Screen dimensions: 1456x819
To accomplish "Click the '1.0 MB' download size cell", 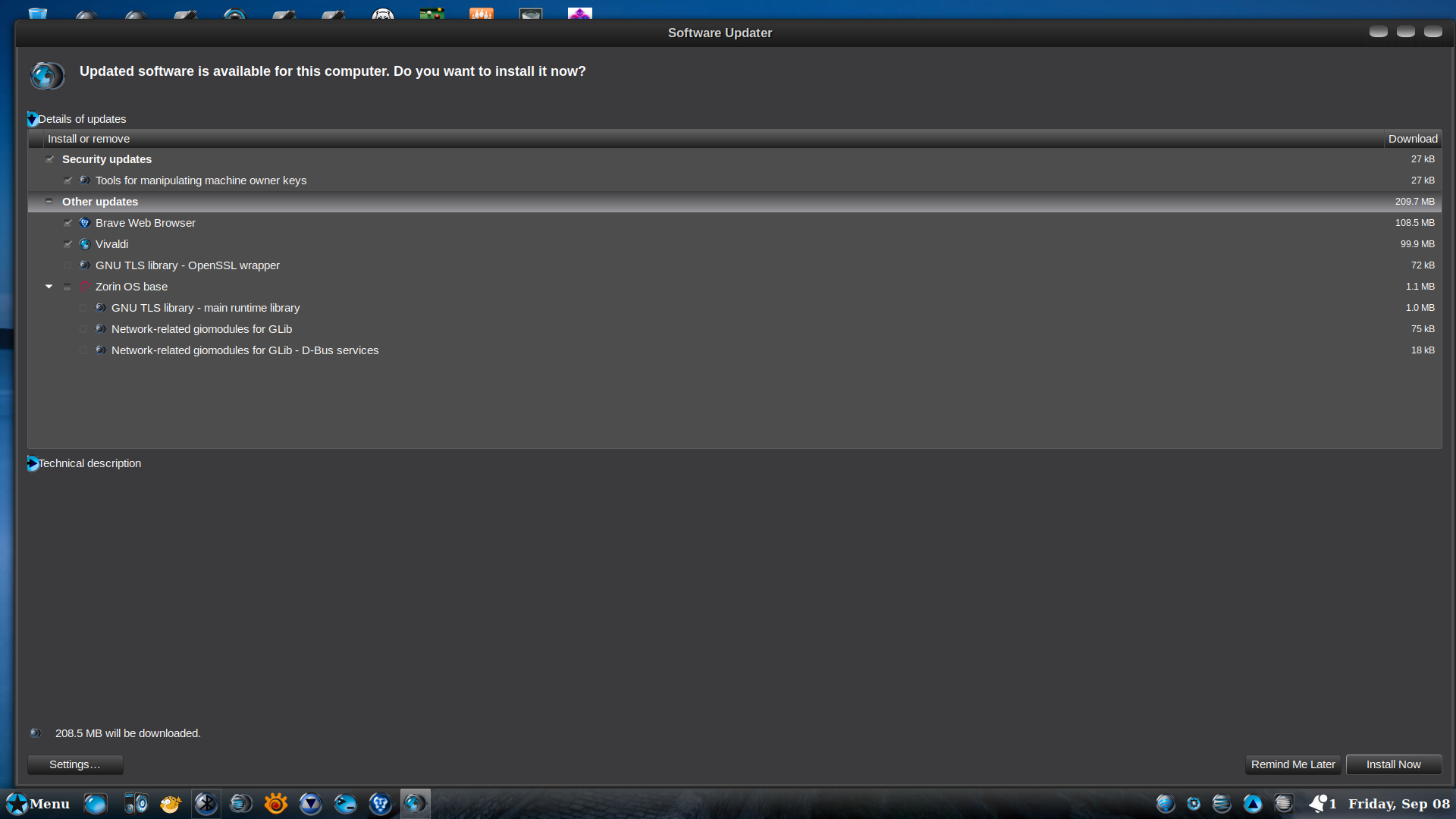I will pos(1420,308).
